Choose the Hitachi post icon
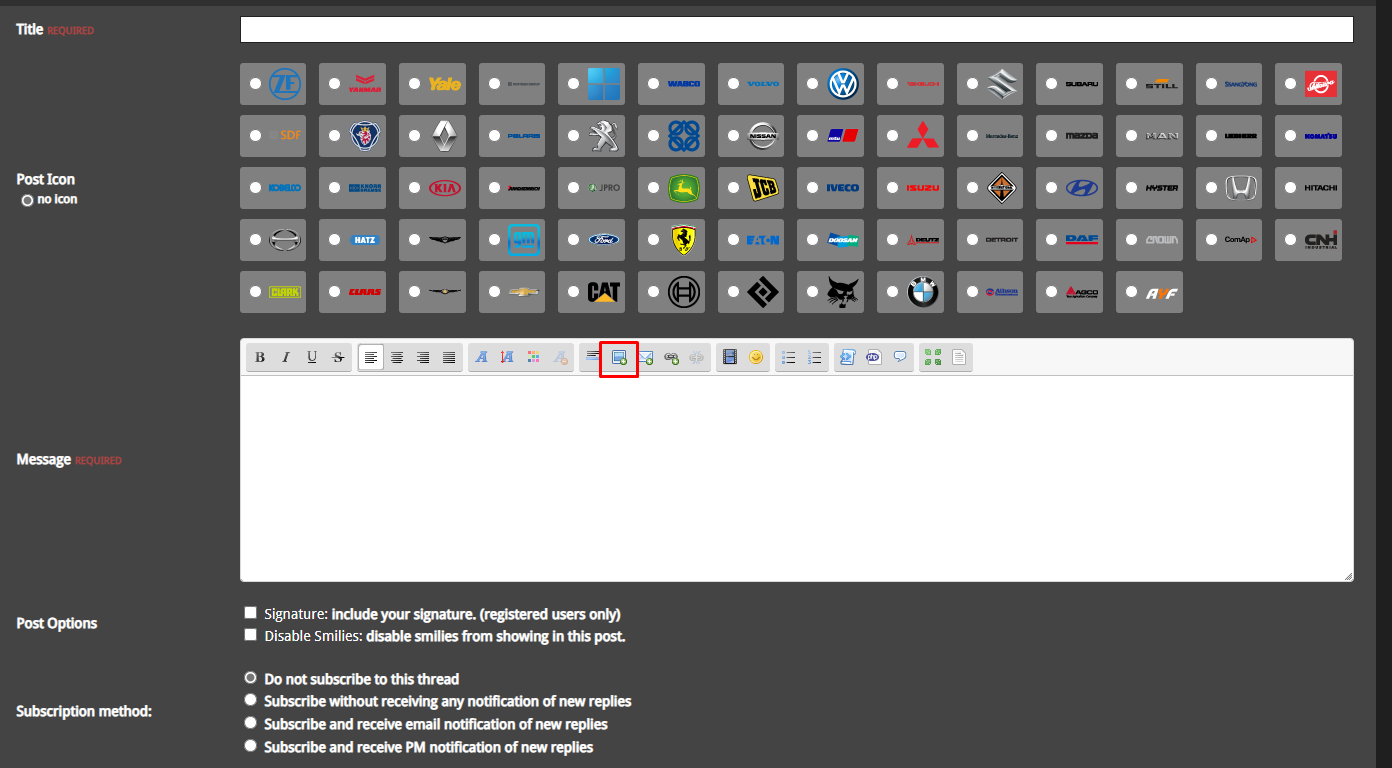The width and height of the screenshot is (1392, 768). 1291,188
